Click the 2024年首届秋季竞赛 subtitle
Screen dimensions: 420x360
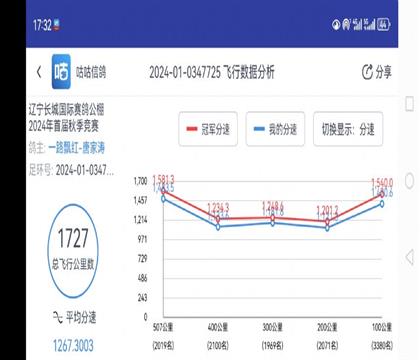tap(64, 126)
